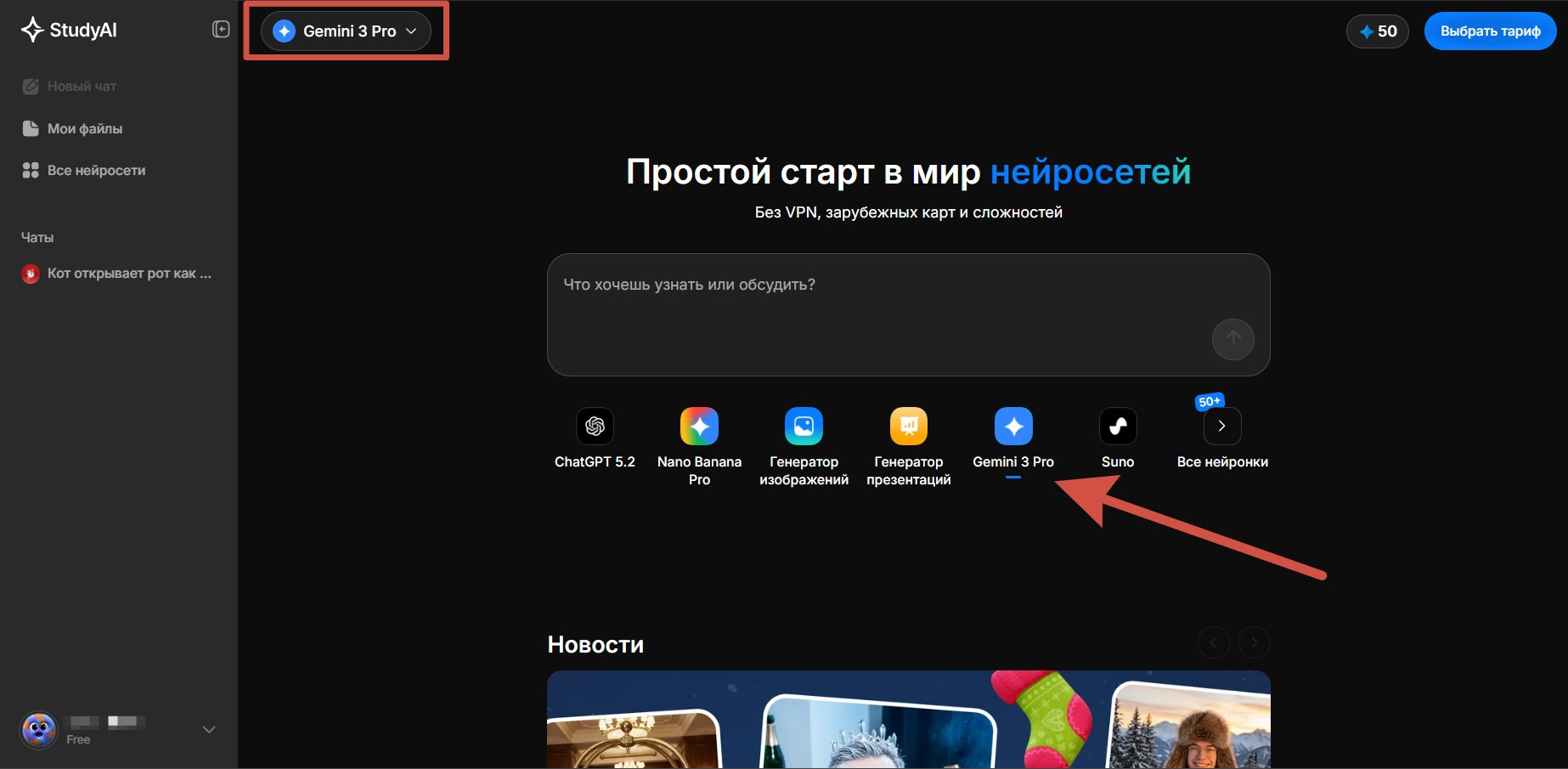Open Все нейросети in sidebar
The height and width of the screenshot is (769, 1568).
(x=83, y=170)
